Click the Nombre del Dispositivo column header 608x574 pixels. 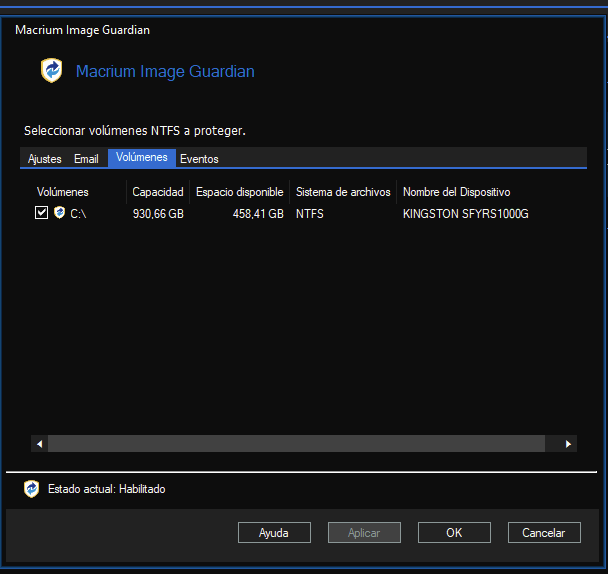(456, 192)
